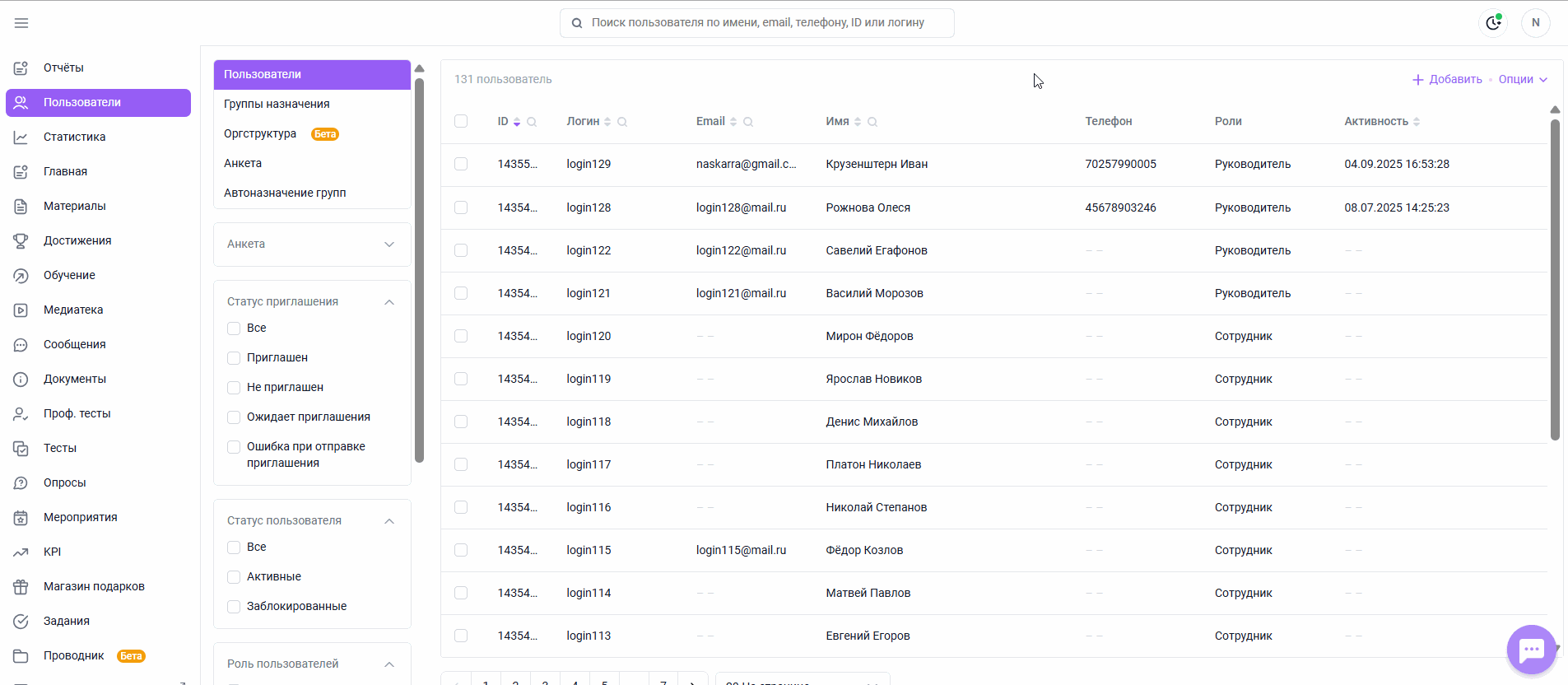The image size is (1568, 685).
Task: Toggle the dark theme moon icon
Action: (1493, 23)
